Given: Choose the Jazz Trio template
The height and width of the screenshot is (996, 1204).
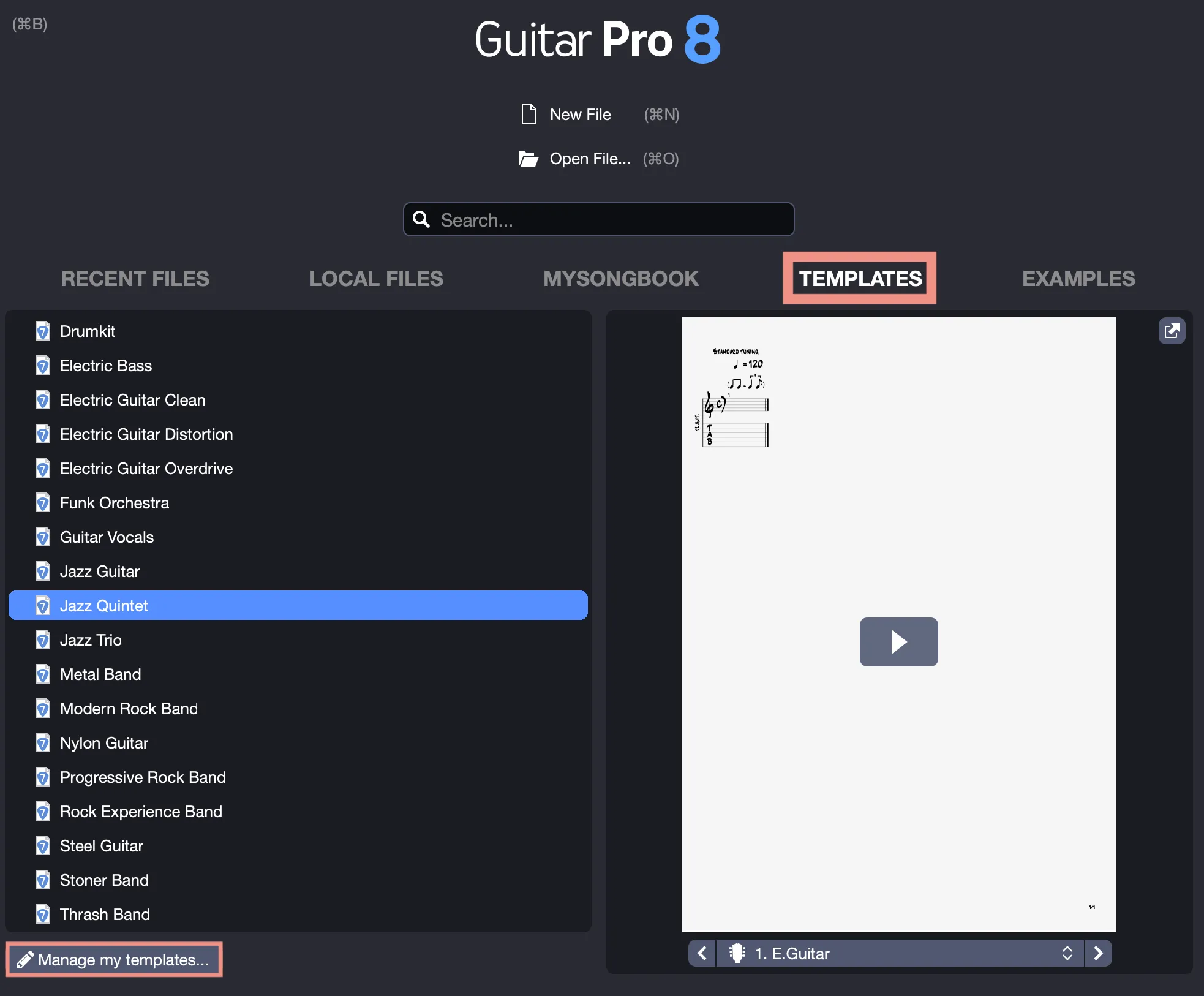Looking at the screenshot, I should (x=298, y=640).
